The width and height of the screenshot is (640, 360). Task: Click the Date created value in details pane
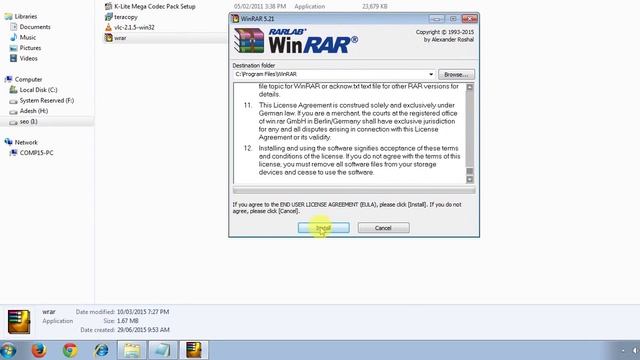pyautogui.click(x=143, y=330)
